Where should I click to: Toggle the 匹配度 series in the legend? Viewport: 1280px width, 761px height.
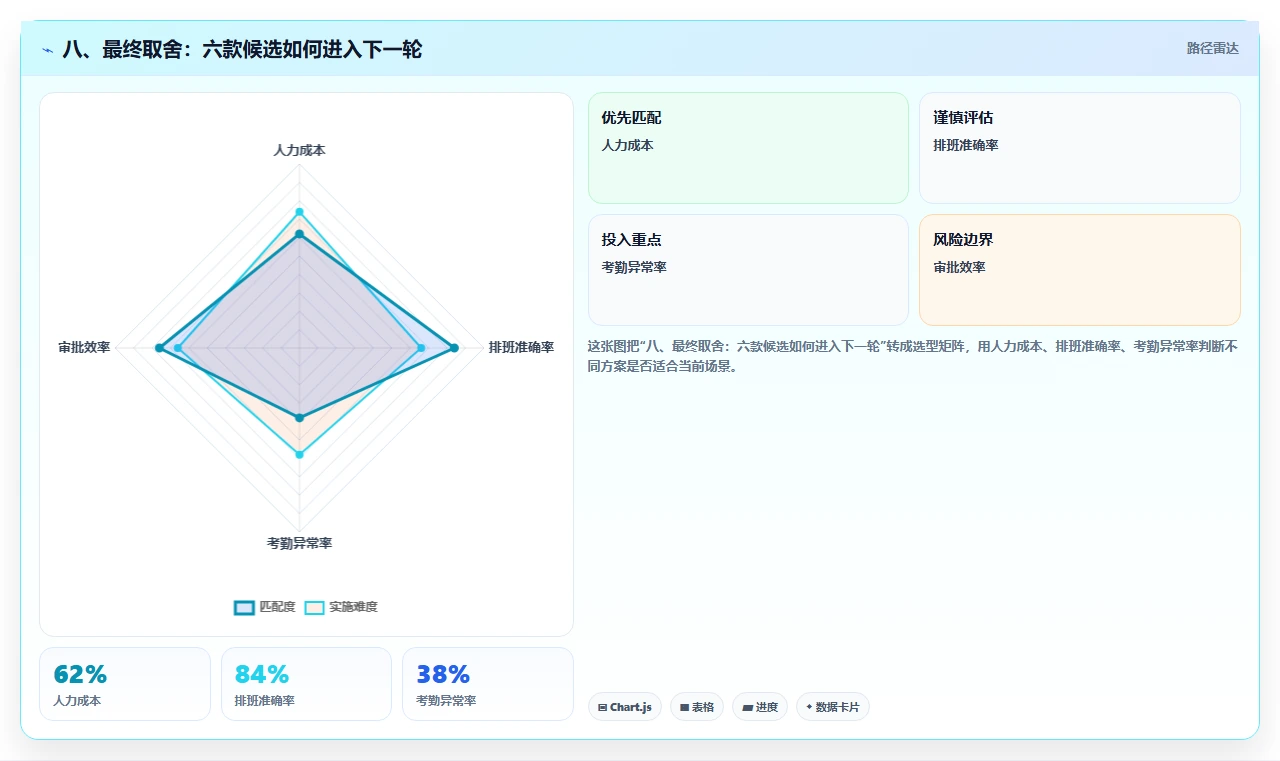pos(265,607)
